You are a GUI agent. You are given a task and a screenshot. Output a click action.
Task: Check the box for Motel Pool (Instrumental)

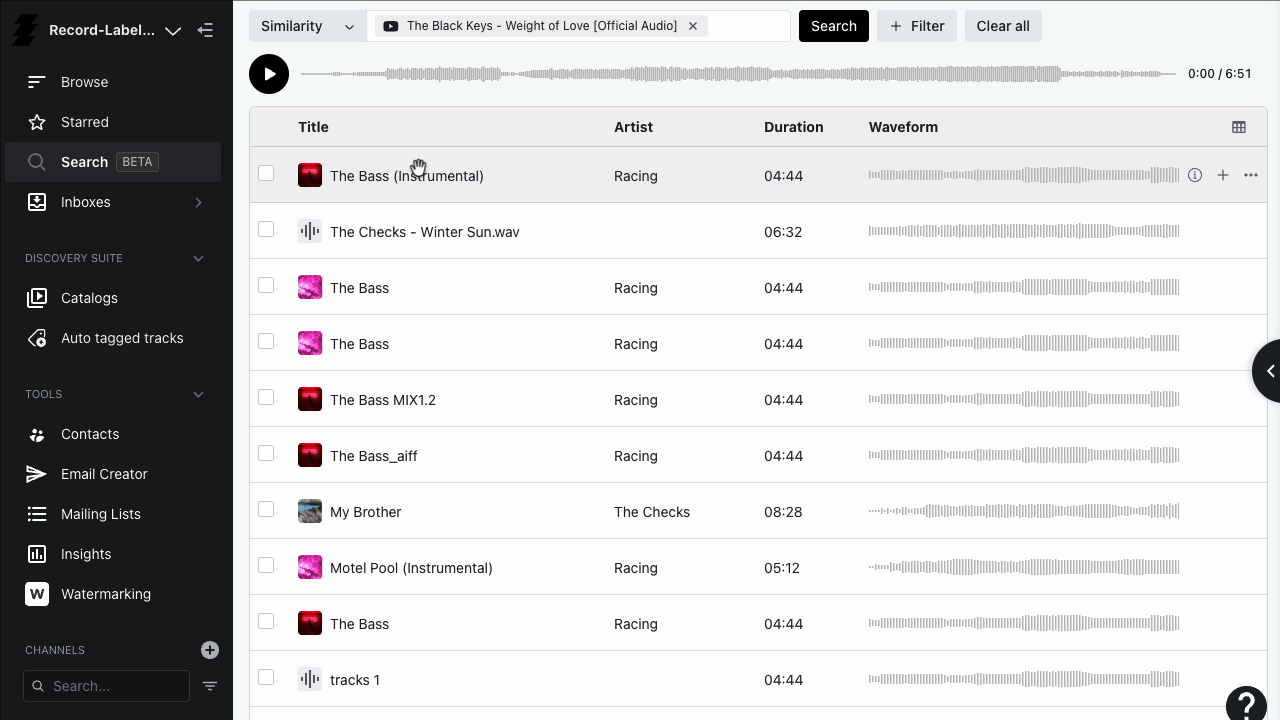click(x=266, y=565)
